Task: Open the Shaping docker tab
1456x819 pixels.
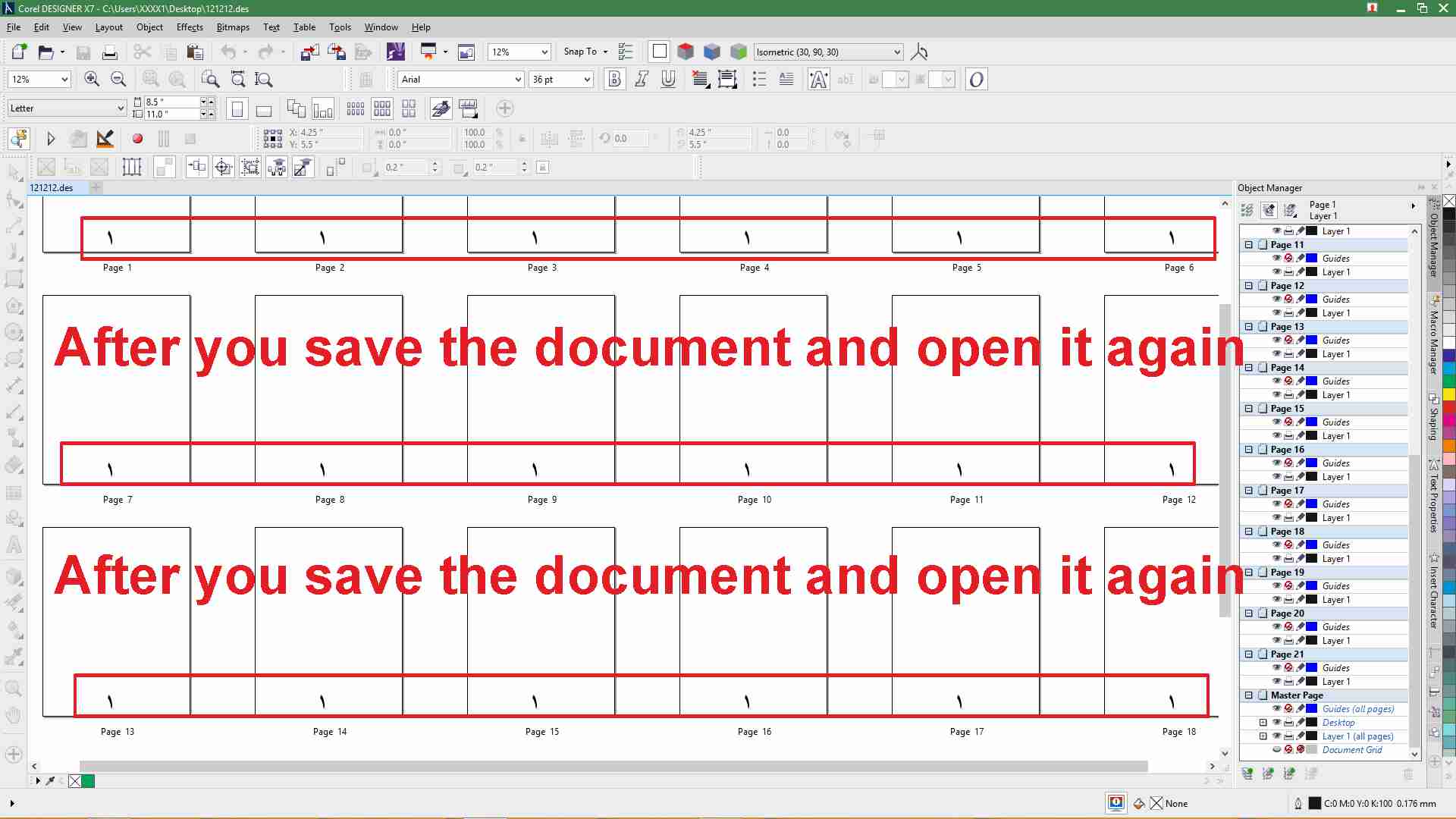Action: pyautogui.click(x=1433, y=417)
